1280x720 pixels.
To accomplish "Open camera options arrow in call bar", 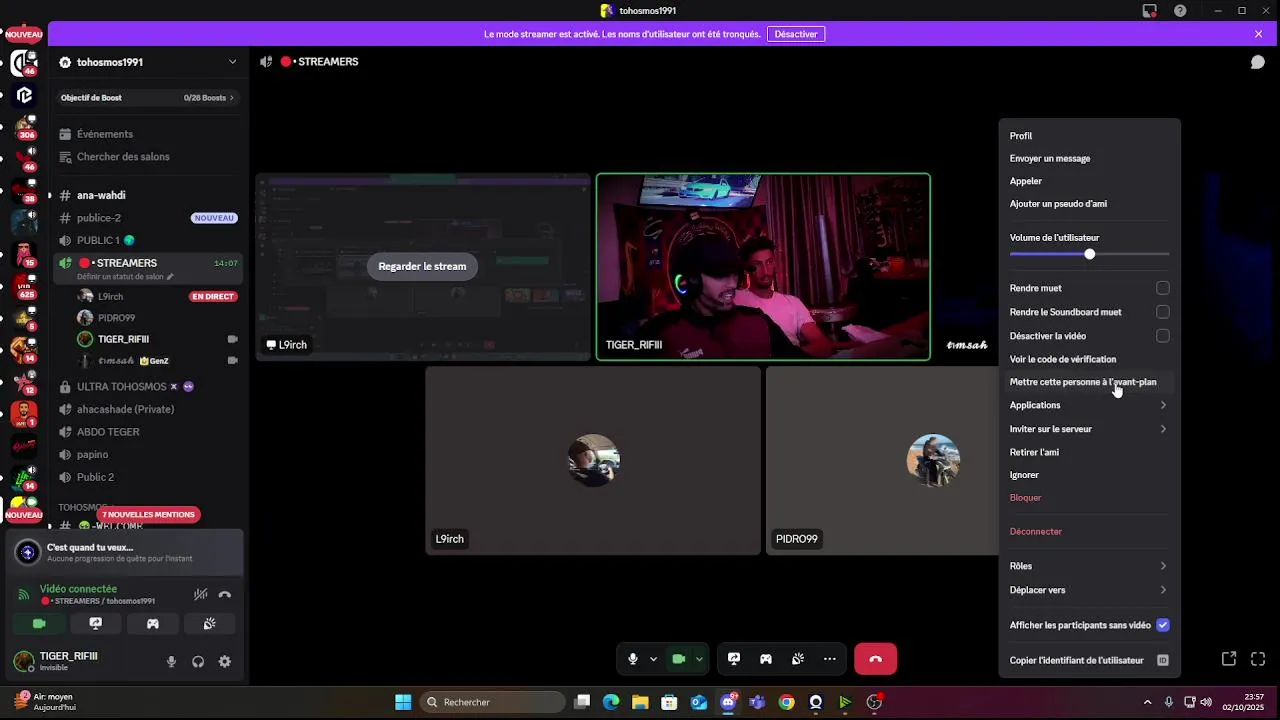I will [699, 659].
